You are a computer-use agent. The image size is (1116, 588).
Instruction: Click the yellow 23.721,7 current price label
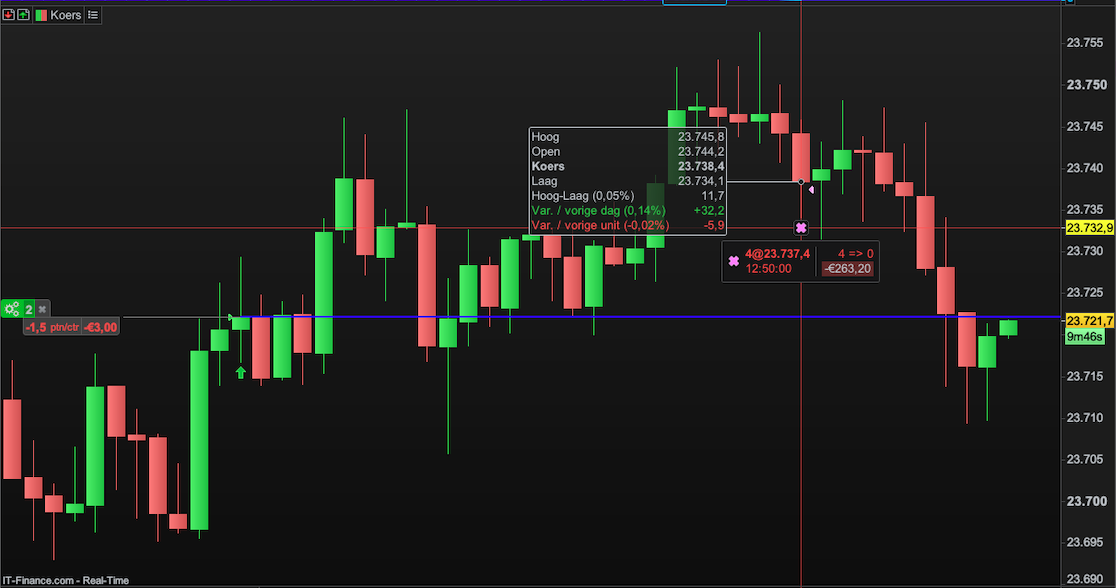[1089, 321]
